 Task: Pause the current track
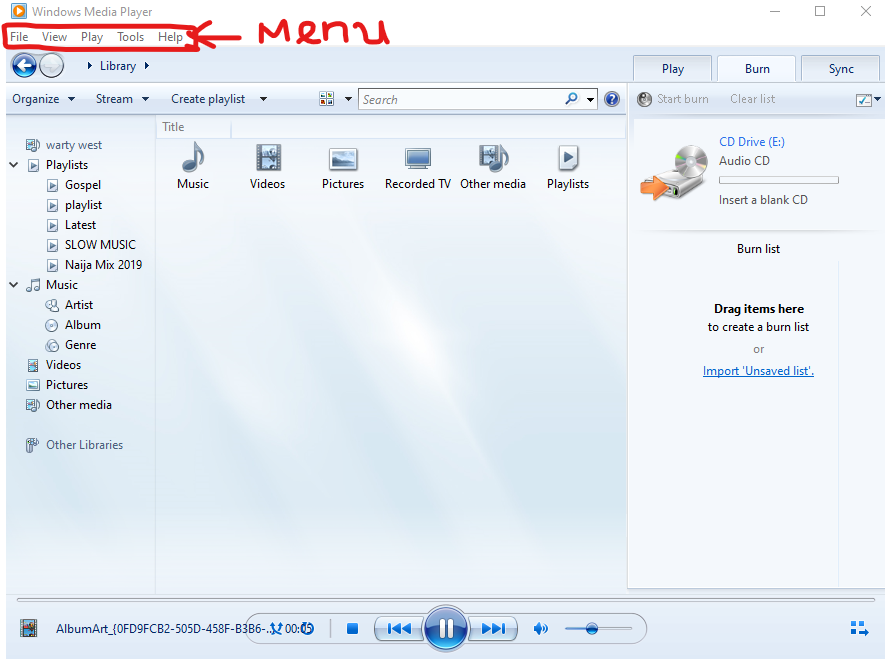[x=445, y=628]
